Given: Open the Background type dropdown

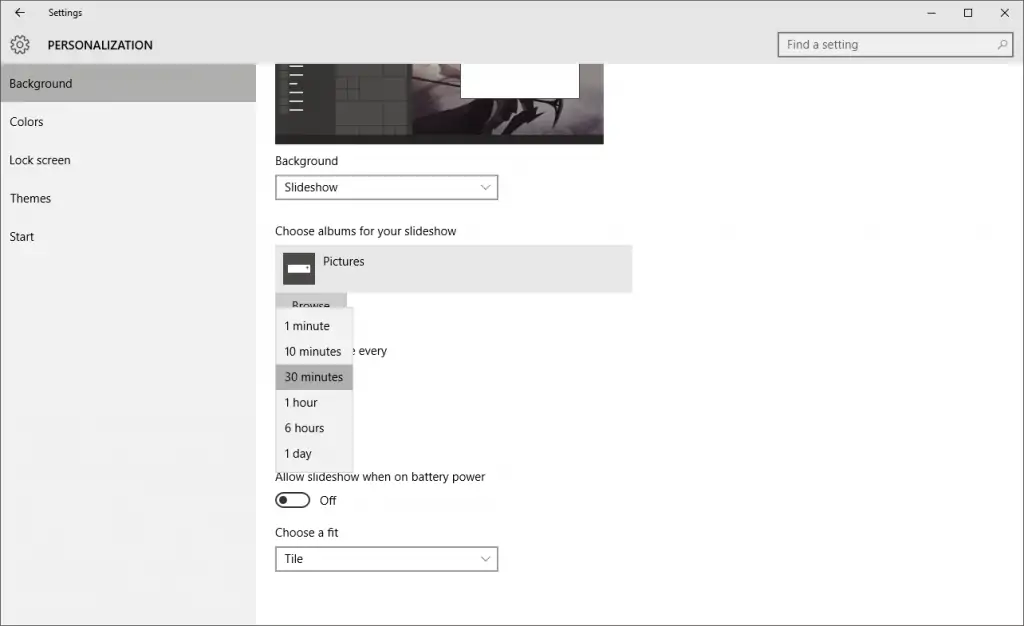Looking at the screenshot, I should pyautogui.click(x=387, y=187).
